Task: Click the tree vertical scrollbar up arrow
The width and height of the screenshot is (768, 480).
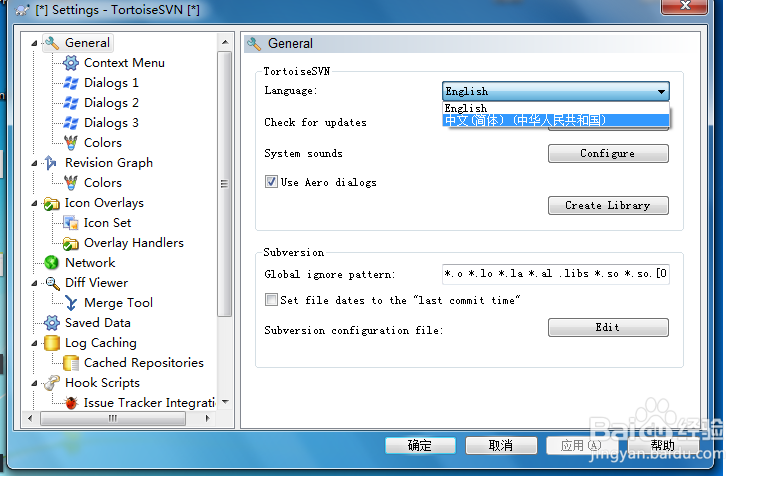Action: tap(225, 43)
